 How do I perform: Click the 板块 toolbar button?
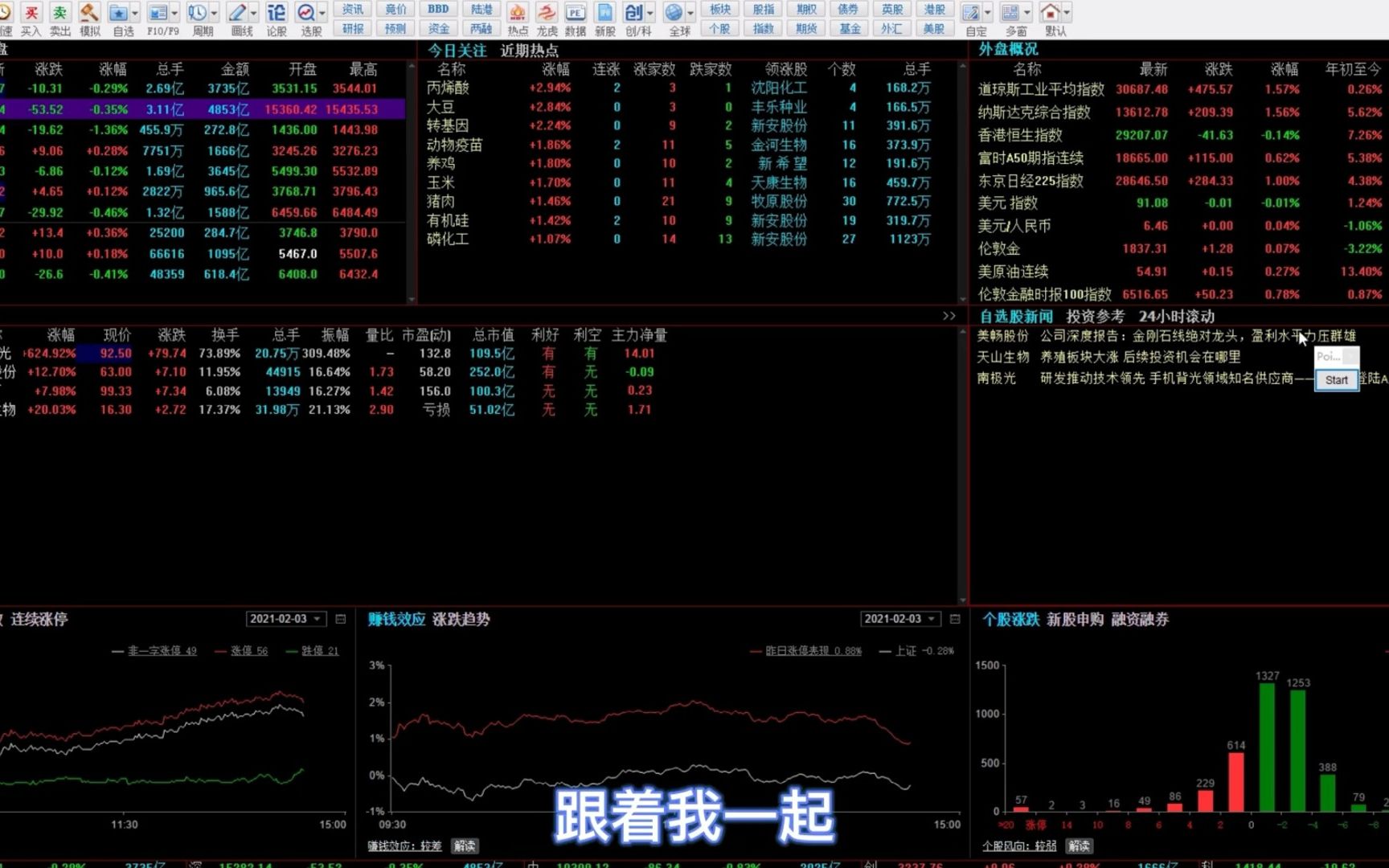click(719, 9)
